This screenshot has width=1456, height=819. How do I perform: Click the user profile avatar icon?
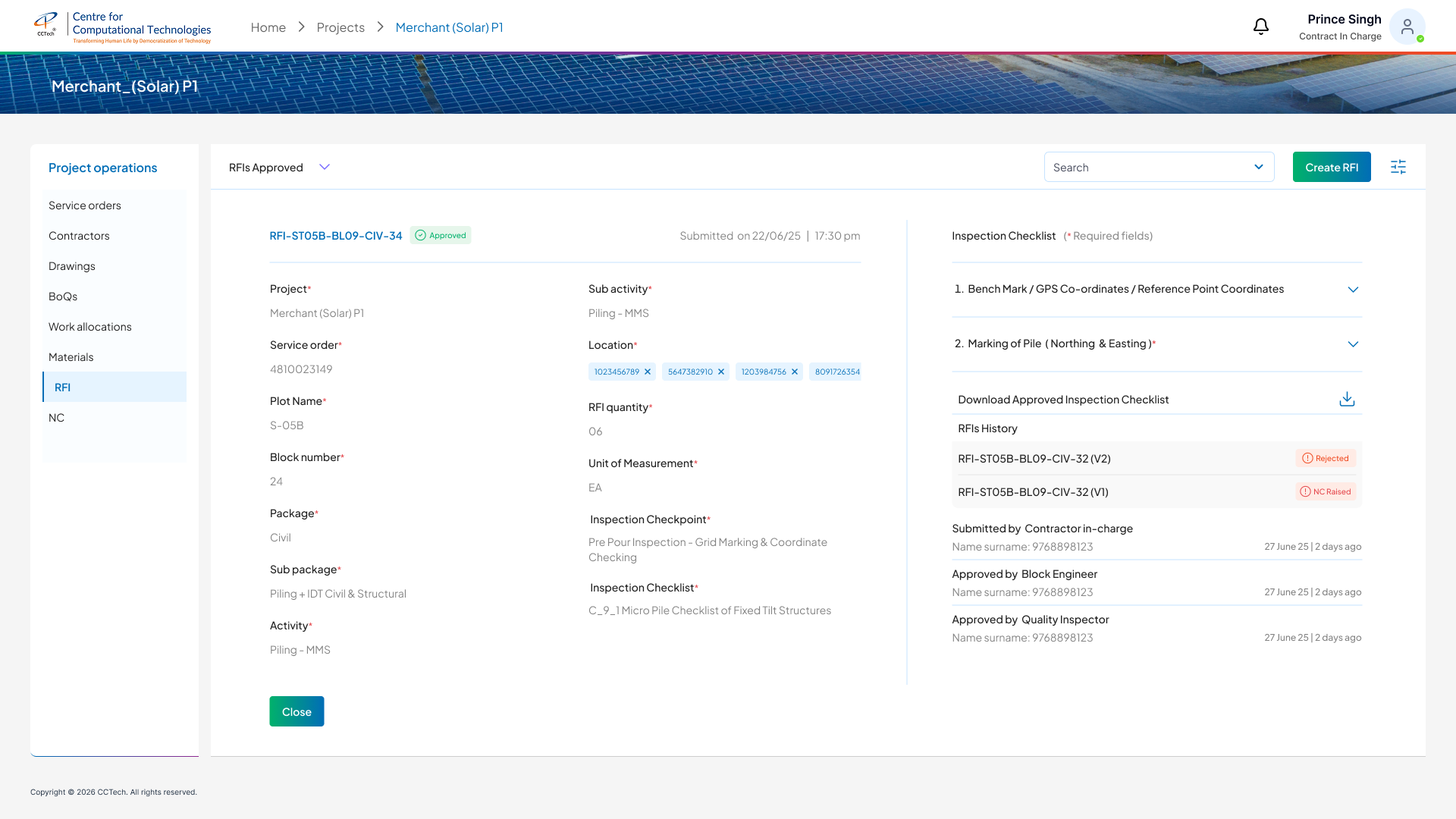(x=1407, y=27)
